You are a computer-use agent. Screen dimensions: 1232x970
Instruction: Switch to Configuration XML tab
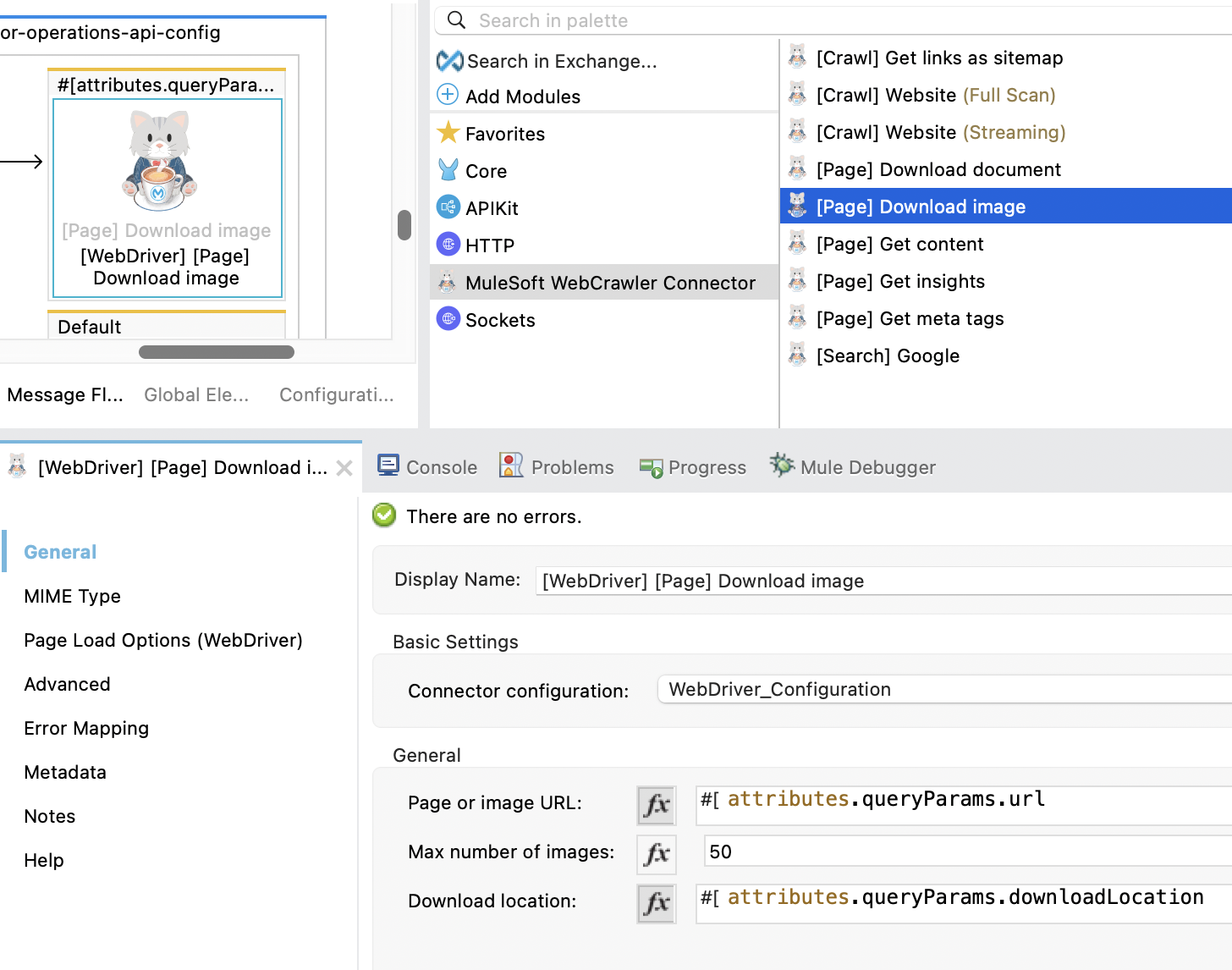[x=337, y=394]
